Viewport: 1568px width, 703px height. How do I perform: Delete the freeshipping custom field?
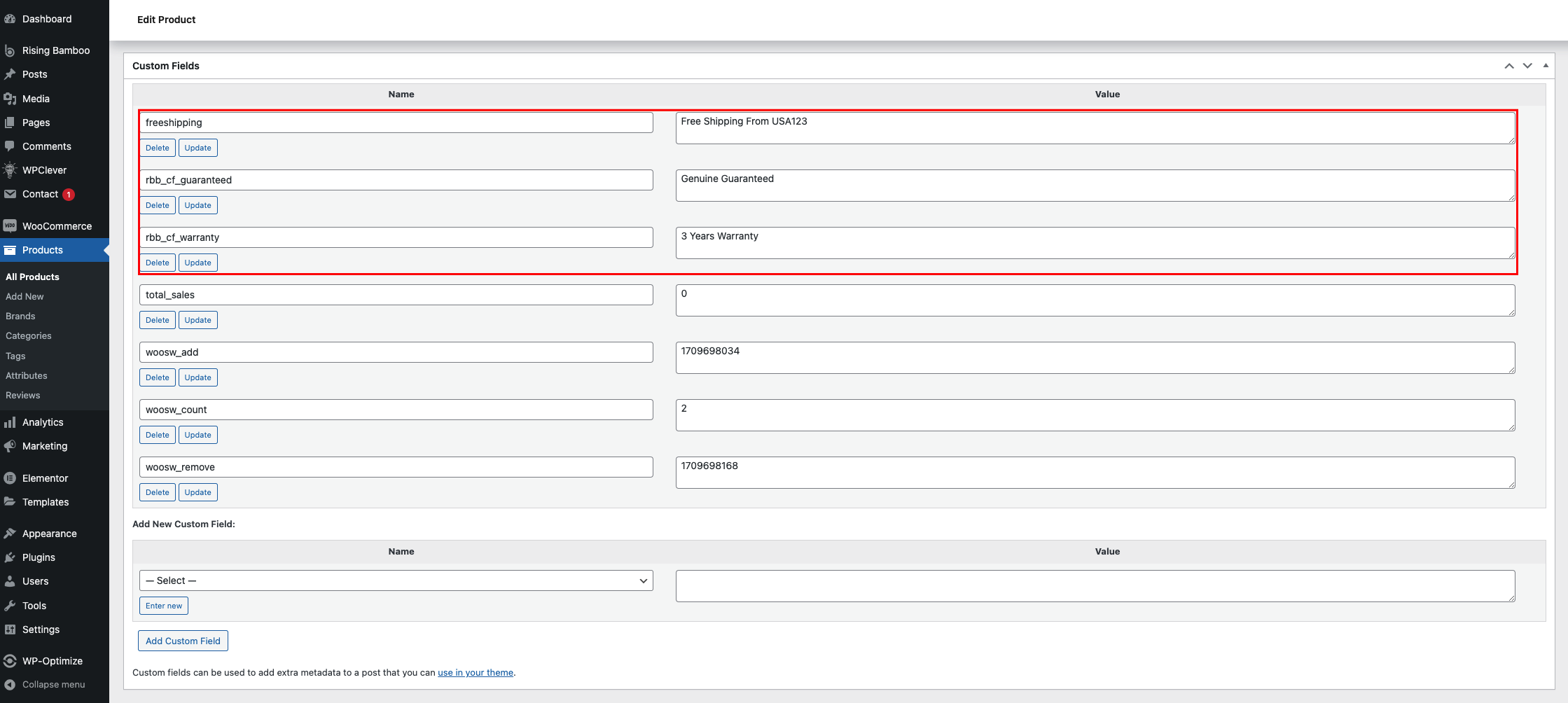[158, 148]
